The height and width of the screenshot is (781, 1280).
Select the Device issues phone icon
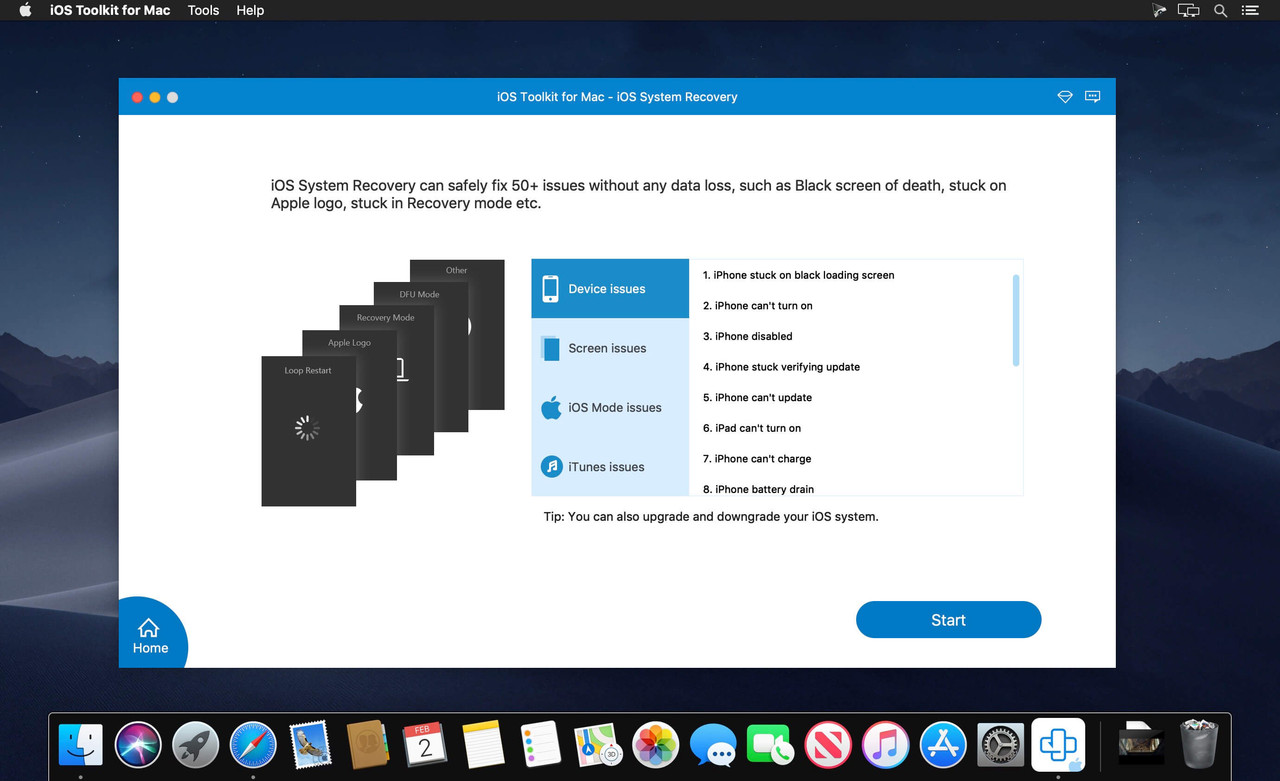[x=551, y=288]
